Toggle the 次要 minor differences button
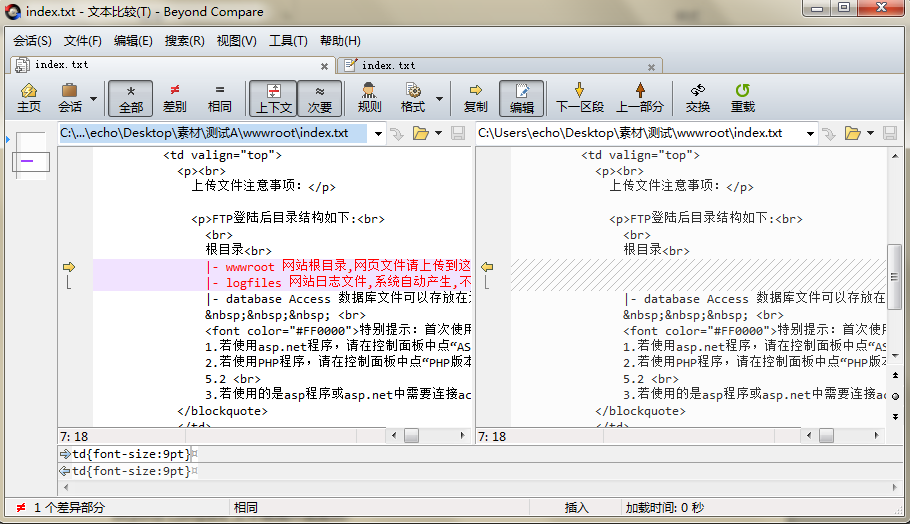 pos(319,98)
